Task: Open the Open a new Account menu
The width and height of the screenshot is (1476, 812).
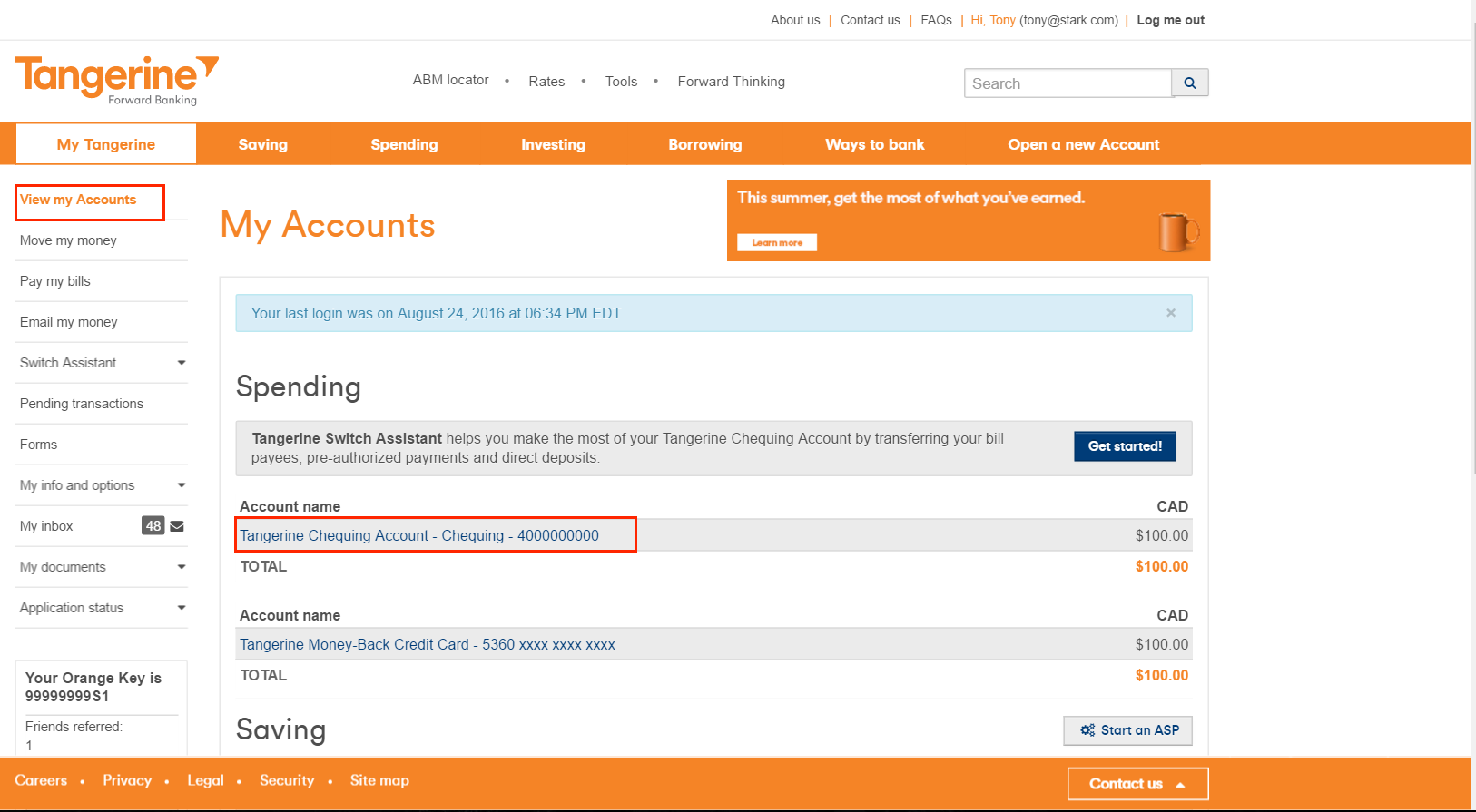Action: (1084, 144)
